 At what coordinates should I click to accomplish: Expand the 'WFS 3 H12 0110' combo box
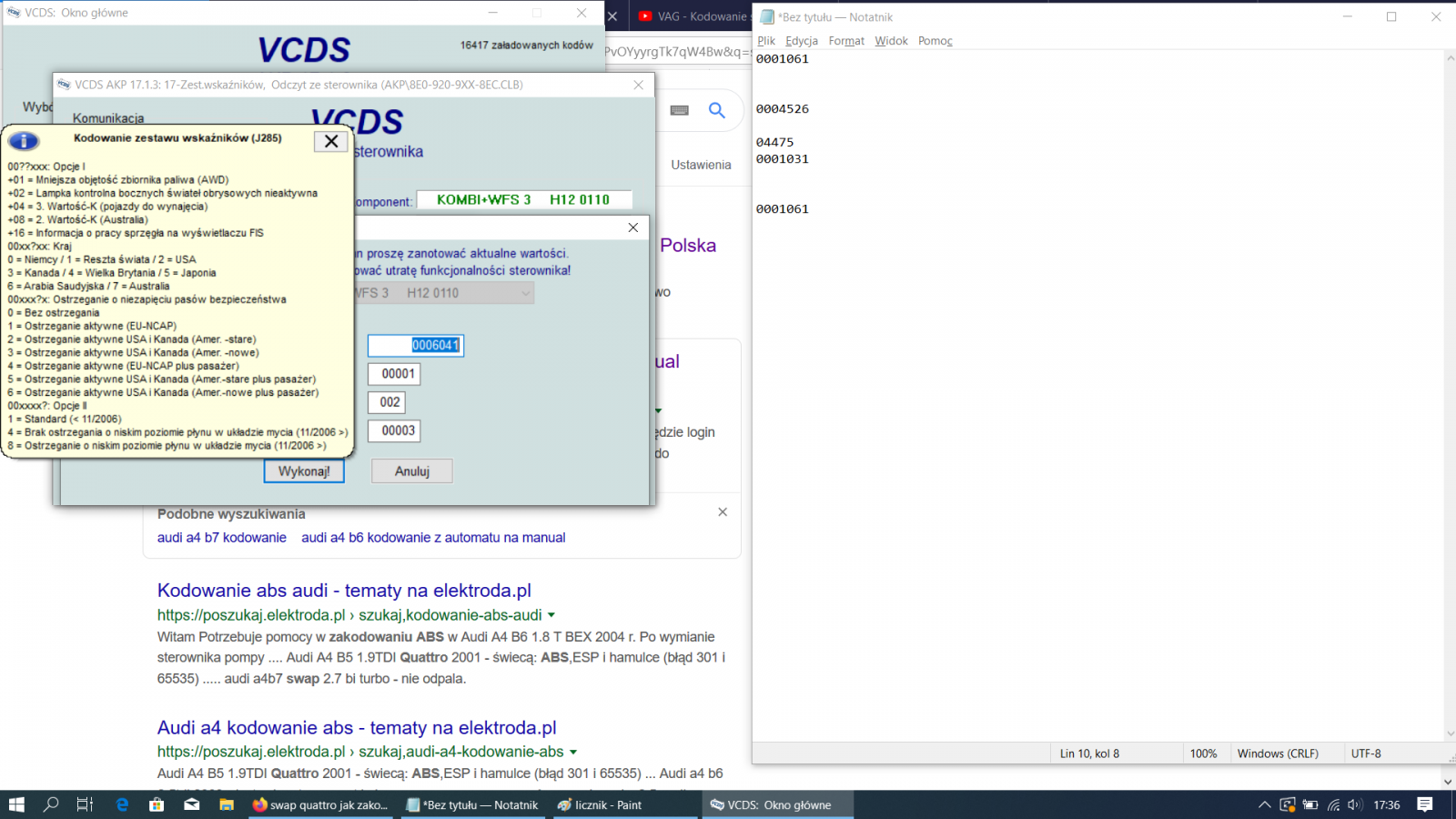pos(525,293)
